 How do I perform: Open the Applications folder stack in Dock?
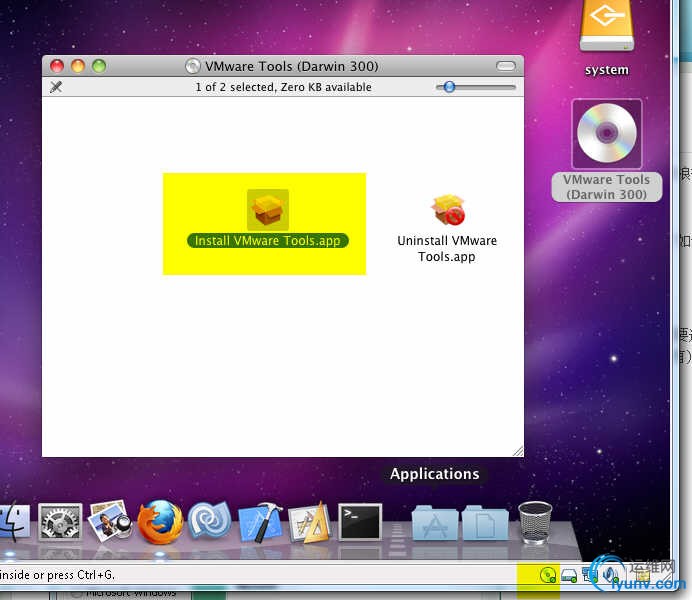pyautogui.click(x=435, y=523)
